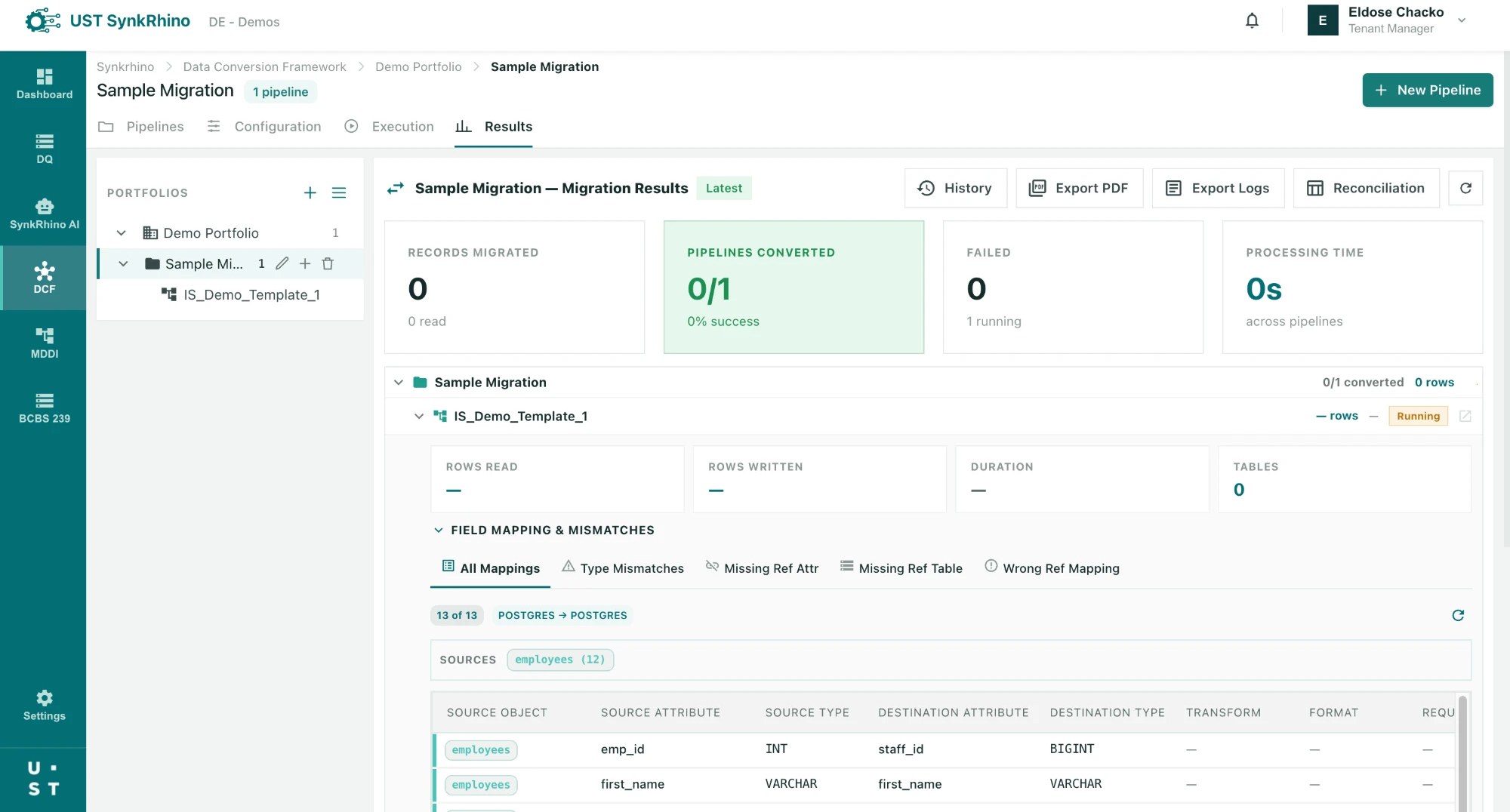Refresh the field mappings list
This screenshot has width=1510, height=812.
(x=1458, y=615)
